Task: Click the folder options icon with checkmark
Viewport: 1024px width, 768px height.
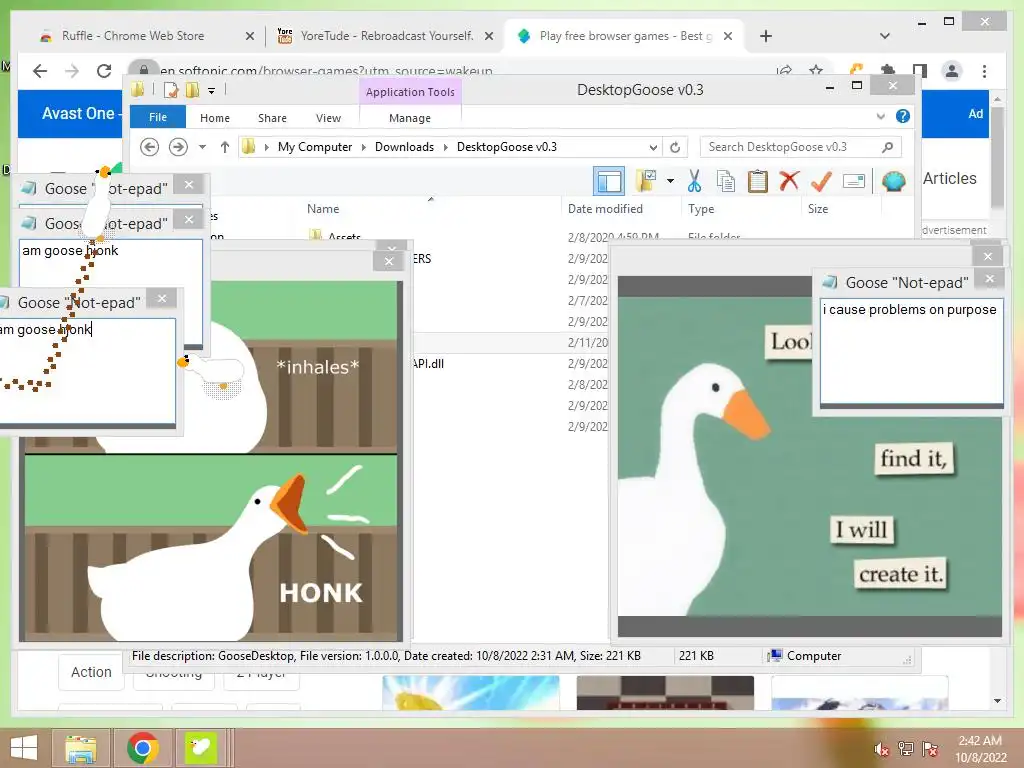Action: click(x=646, y=181)
